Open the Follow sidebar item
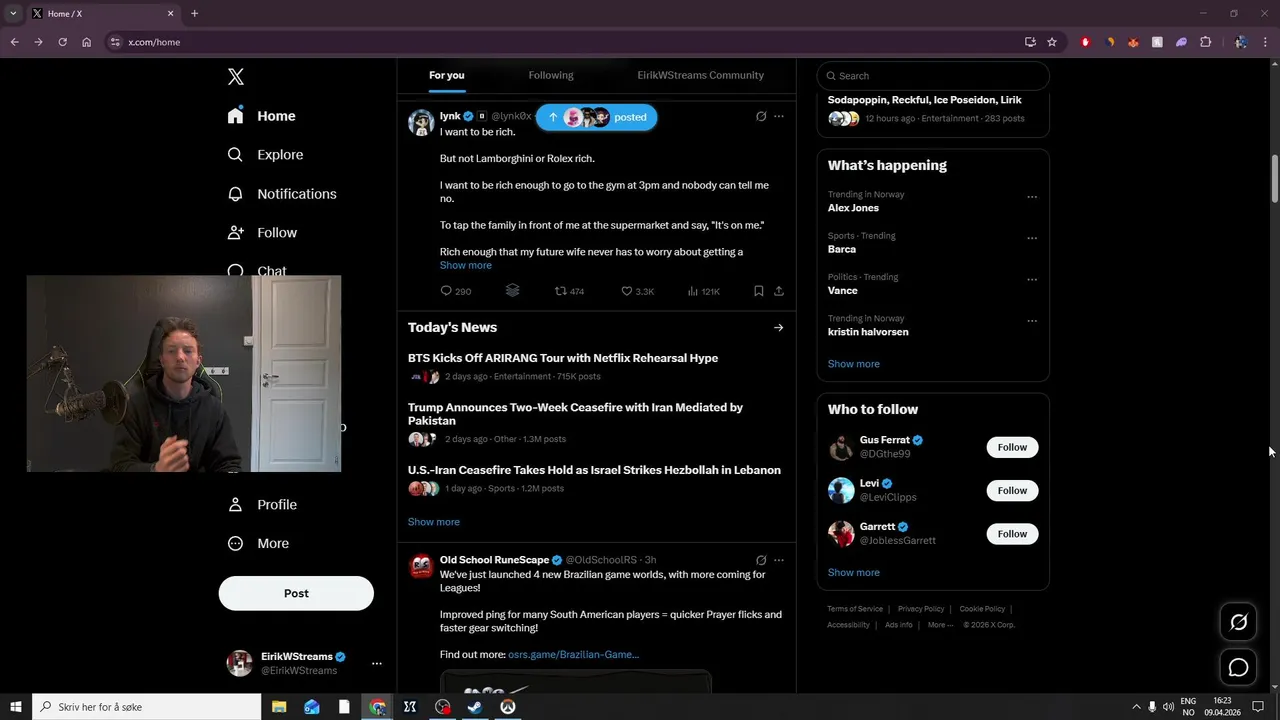 point(263,233)
